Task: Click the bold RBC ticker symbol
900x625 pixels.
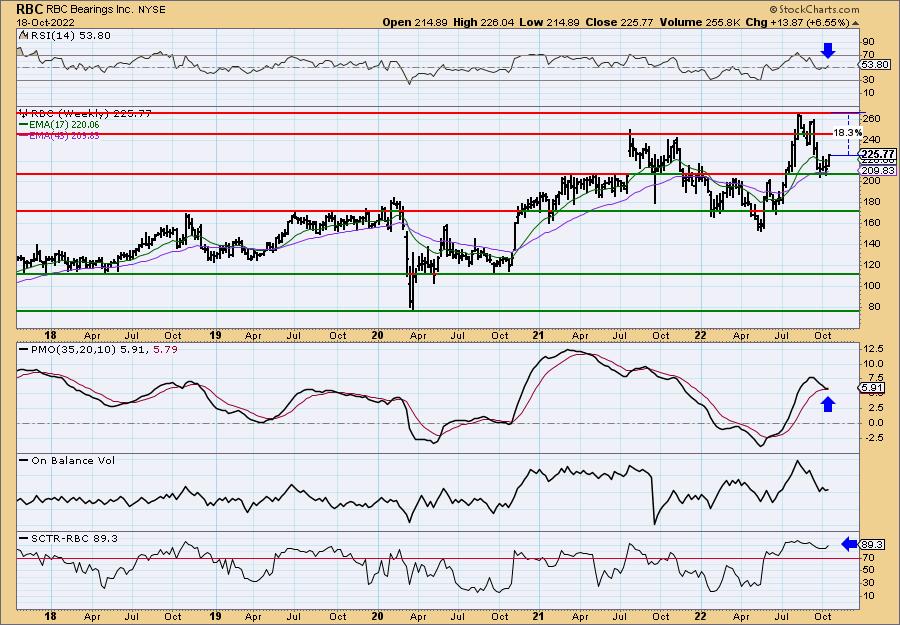Action: [x=29, y=9]
